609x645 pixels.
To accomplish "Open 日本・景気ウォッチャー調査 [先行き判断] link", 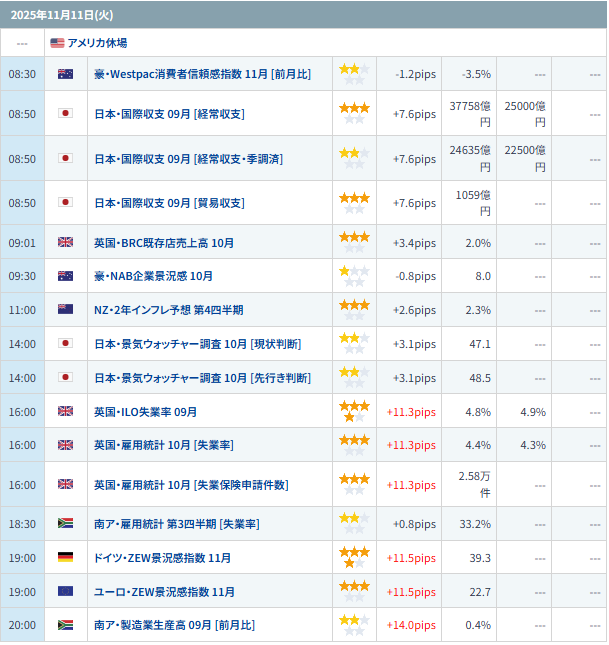I will (202, 378).
